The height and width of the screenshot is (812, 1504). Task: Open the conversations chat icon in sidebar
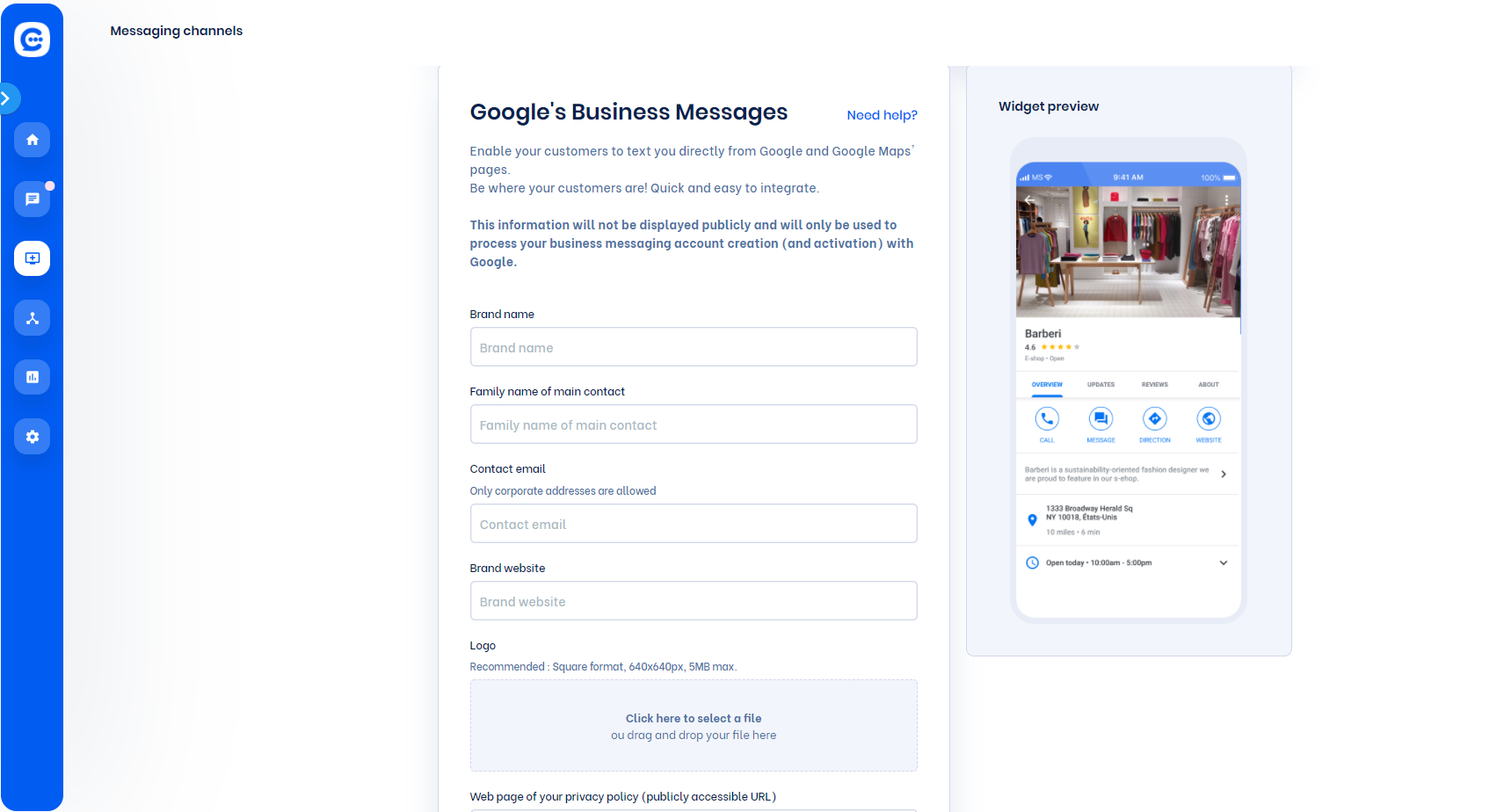pyautogui.click(x=33, y=199)
